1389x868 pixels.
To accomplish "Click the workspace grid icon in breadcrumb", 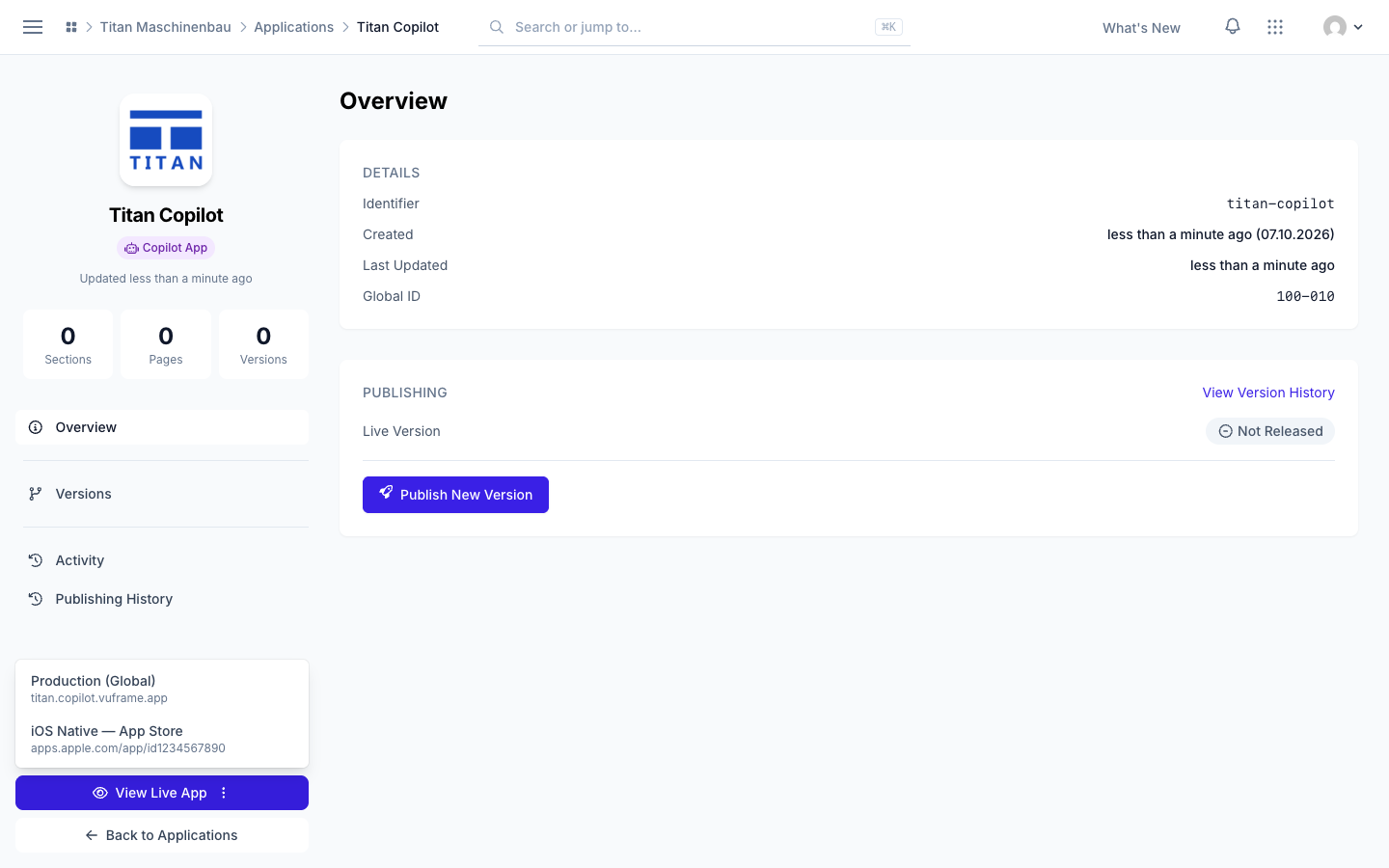I will (71, 27).
